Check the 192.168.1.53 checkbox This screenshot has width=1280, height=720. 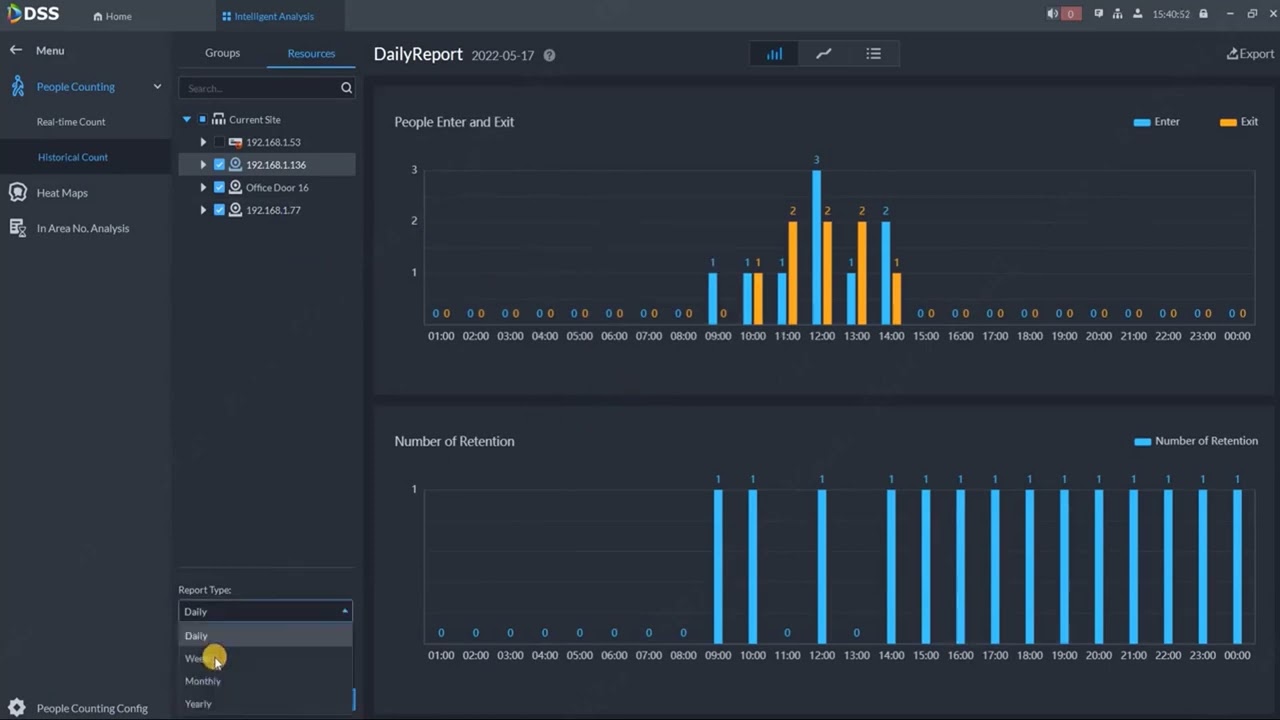point(219,142)
